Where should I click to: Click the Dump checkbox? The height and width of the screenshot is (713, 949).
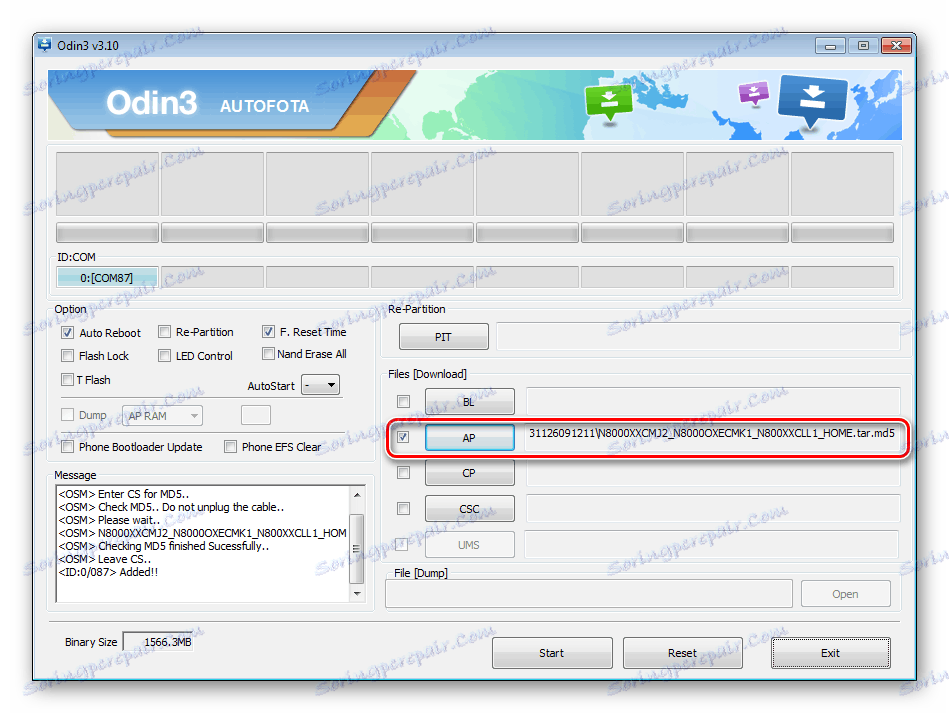click(68, 415)
